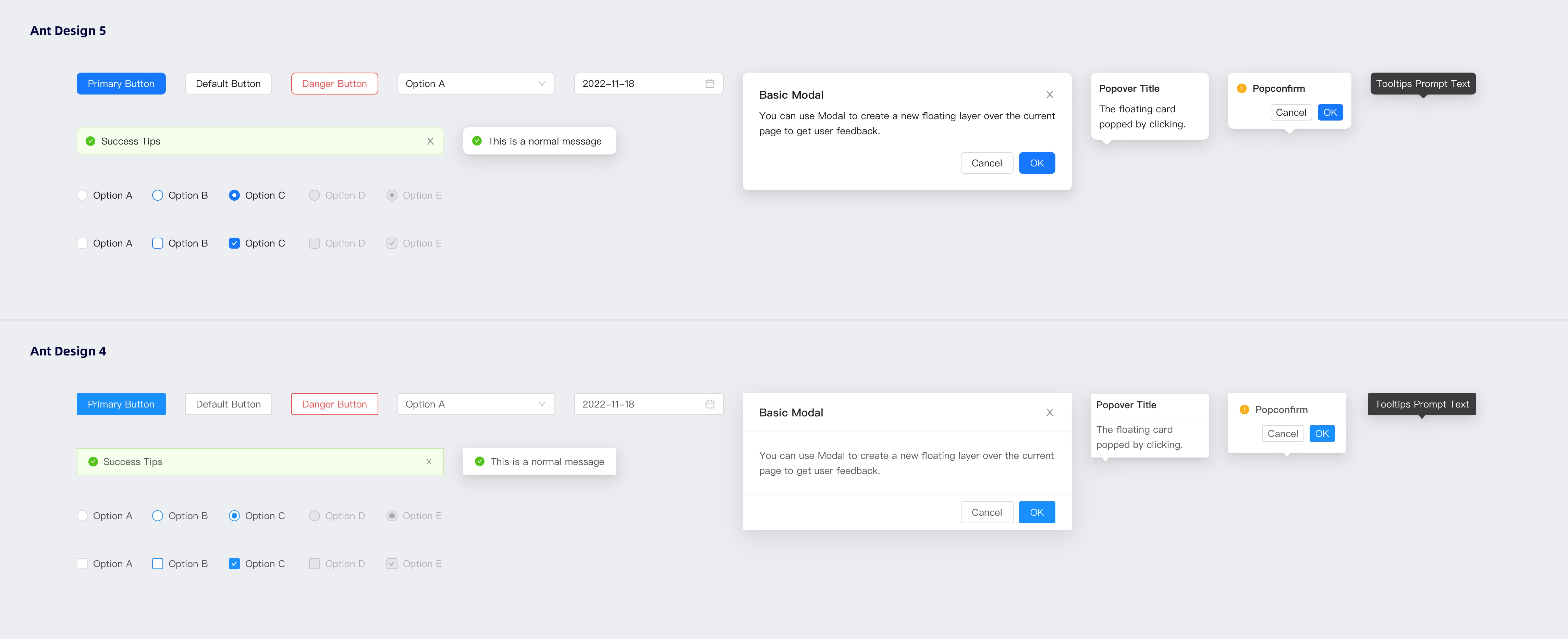The image size is (1568, 639).
Task: Select radio Option B in Ant Design 5
Action: coord(158,195)
